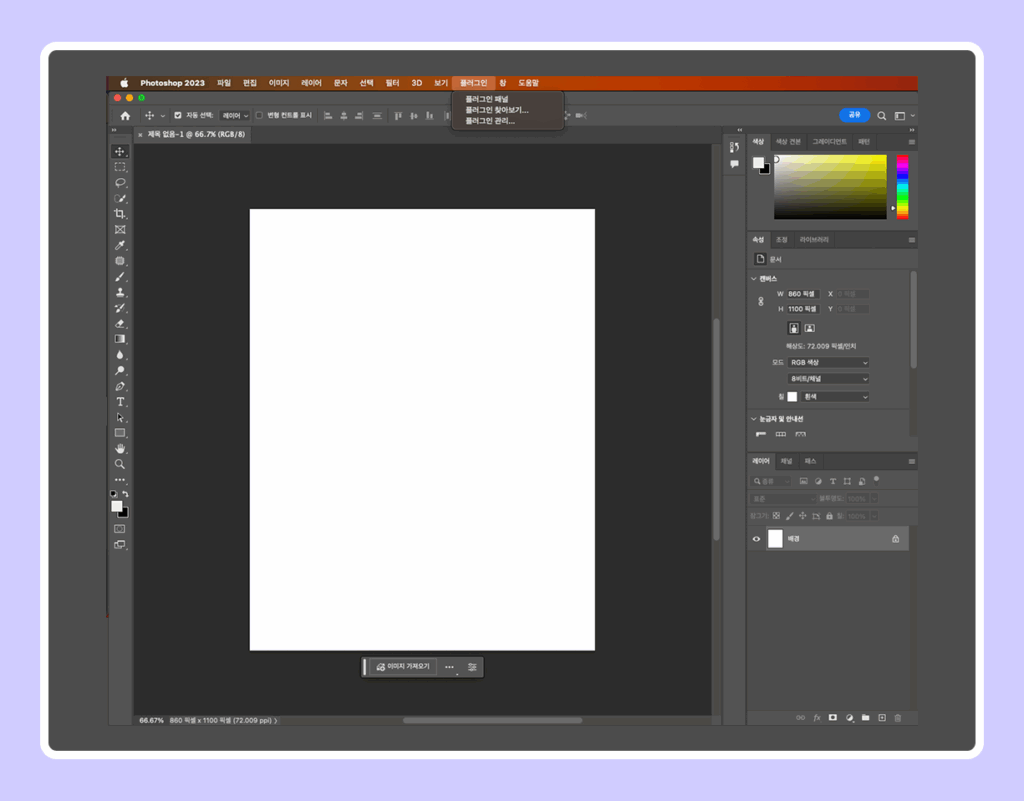Open the RGB 색상 mode dropdown
Viewport: 1024px width, 801px height.
[828, 362]
